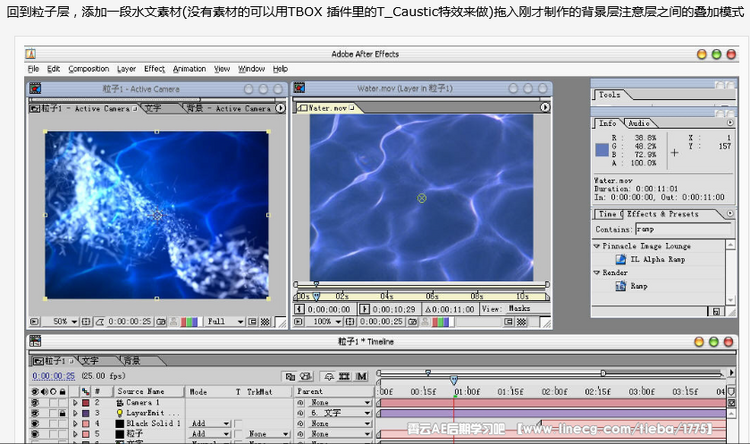Click the Info panel color swatch
Image resolution: width=750 pixels, height=444 pixels.
tap(602, 150)
